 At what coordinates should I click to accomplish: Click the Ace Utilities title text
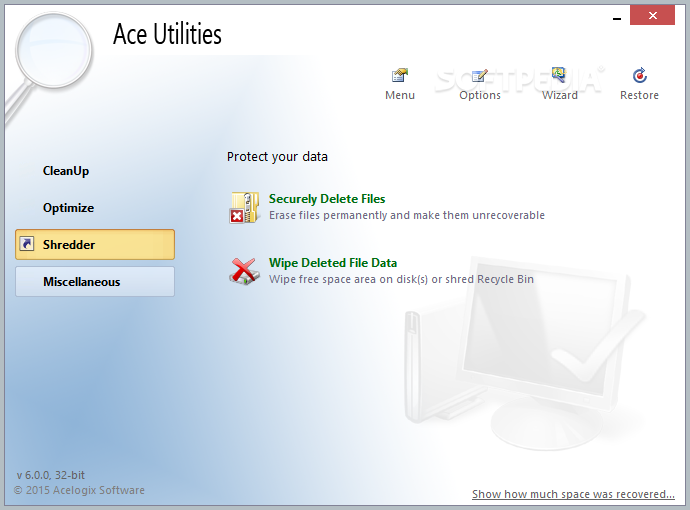pos(167,34)
